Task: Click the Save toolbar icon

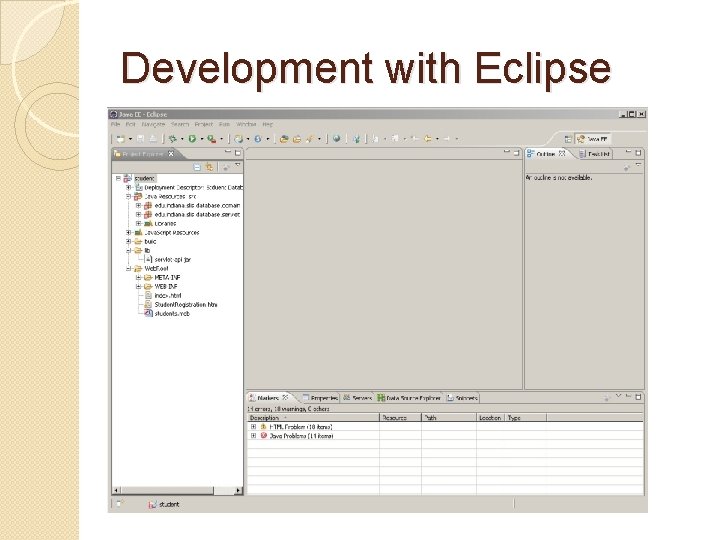Action: 141,139
